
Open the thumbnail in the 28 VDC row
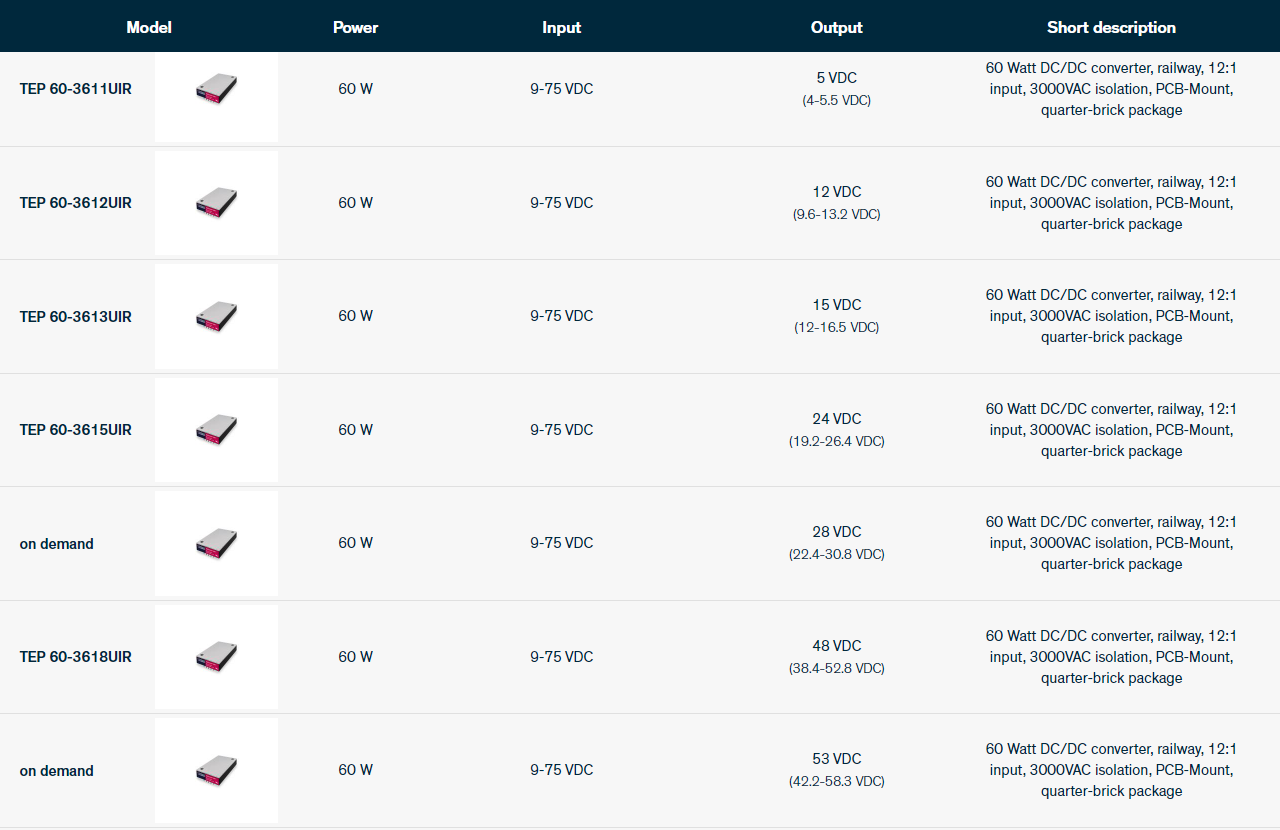pyautogui.click(x=216, y=543)
